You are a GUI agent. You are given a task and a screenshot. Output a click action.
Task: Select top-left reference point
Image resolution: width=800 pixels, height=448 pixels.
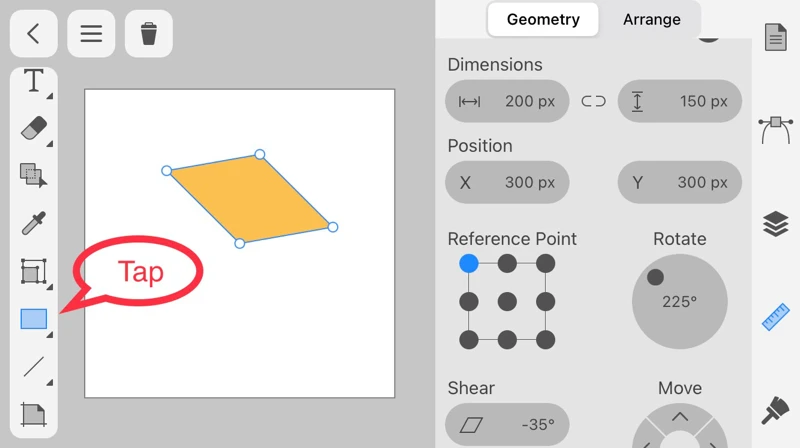pos(469,264)
